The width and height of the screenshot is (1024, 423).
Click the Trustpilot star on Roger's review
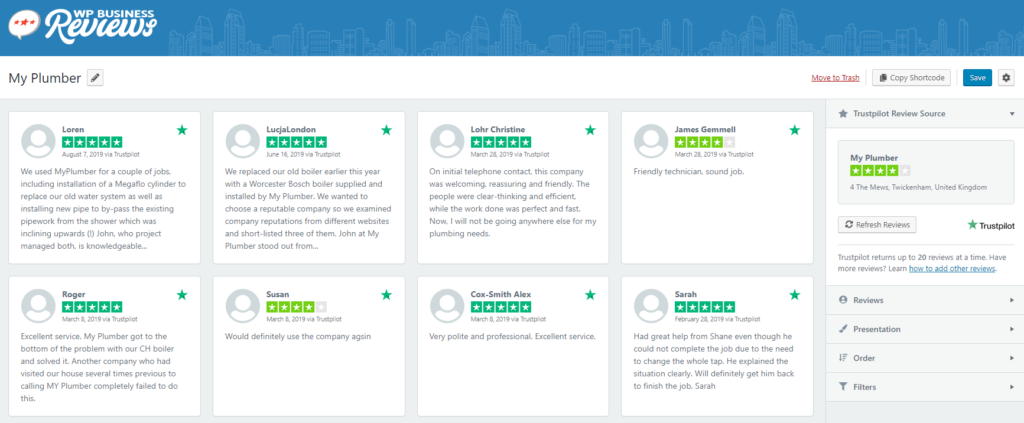click(x=182, y=295)
